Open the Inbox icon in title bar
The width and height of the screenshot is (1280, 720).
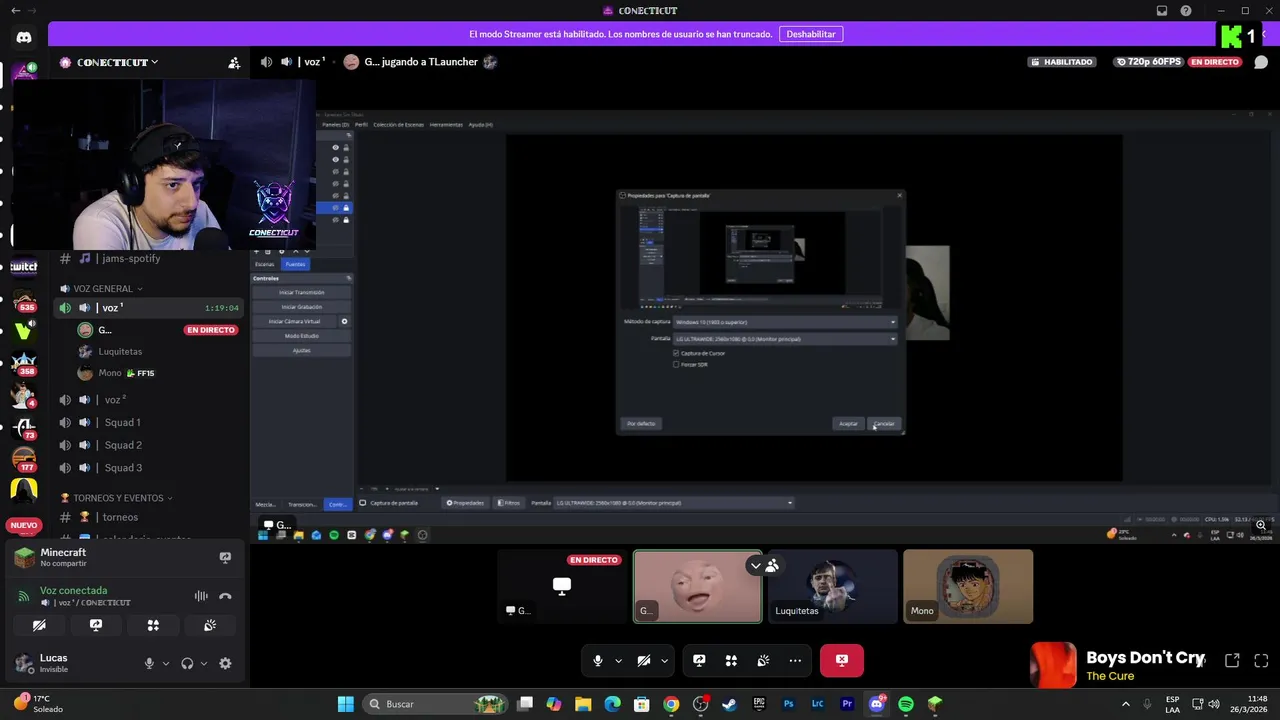click(1161, 11)
